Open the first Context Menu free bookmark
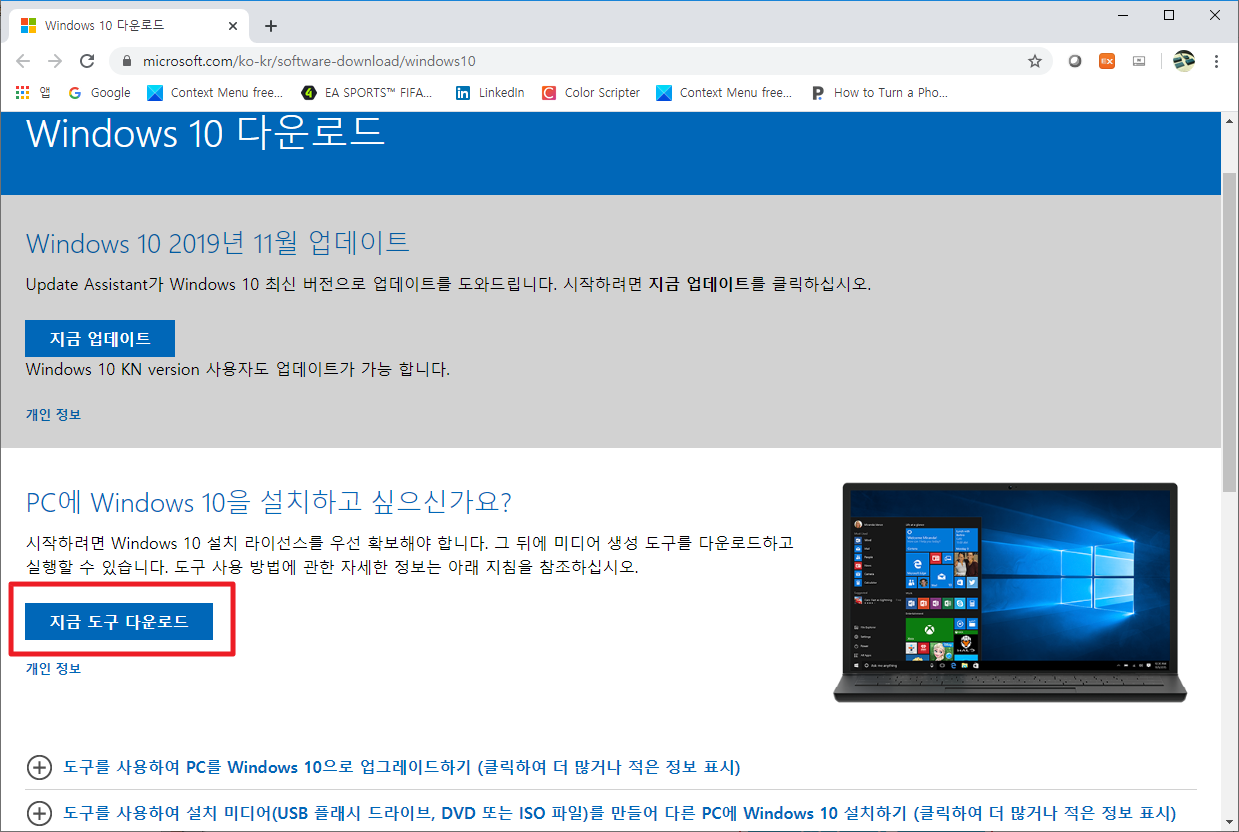The image size is (1239, 832). coord(215,92)
